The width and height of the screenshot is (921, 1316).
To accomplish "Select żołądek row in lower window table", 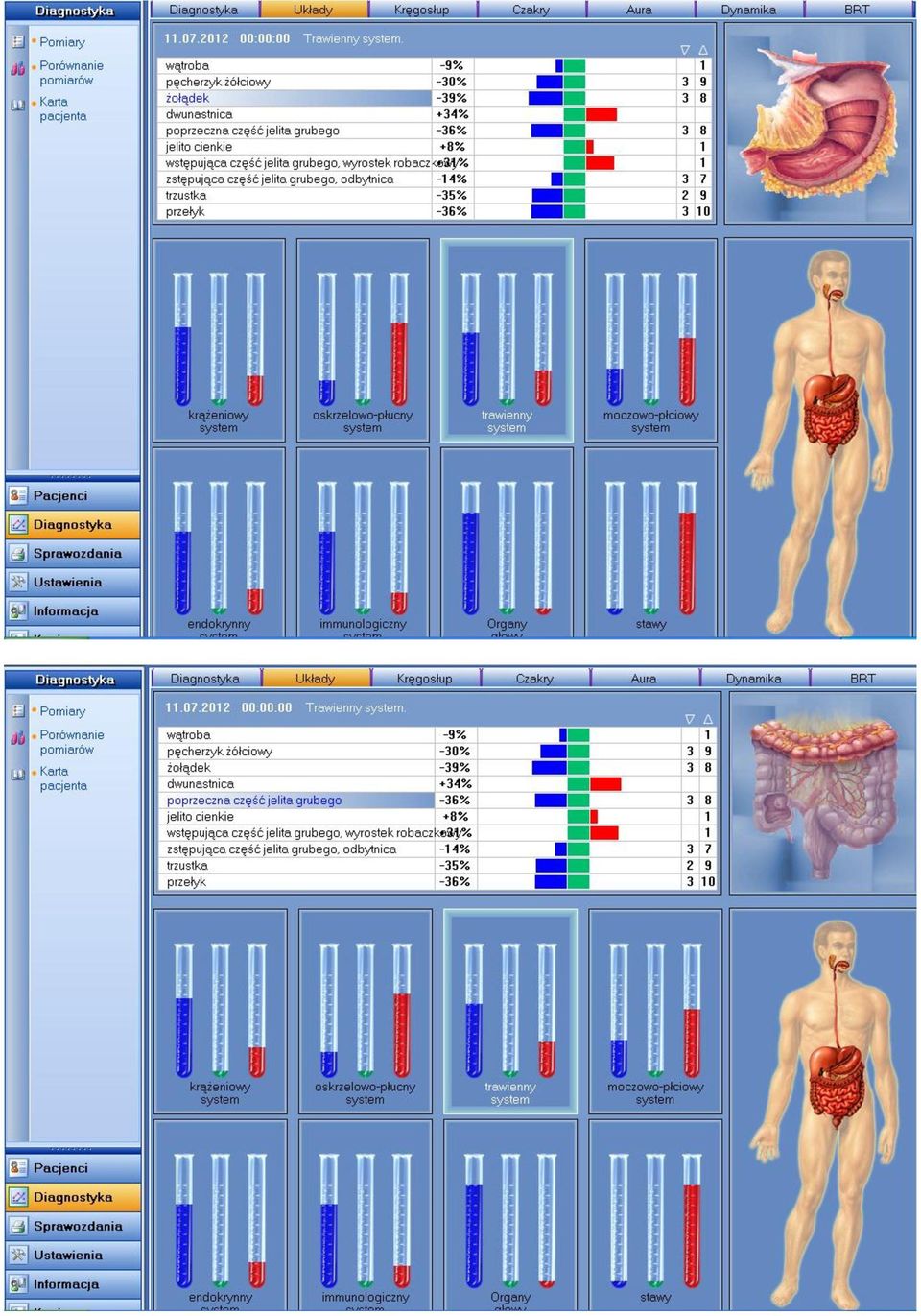I will coord(437,767).
